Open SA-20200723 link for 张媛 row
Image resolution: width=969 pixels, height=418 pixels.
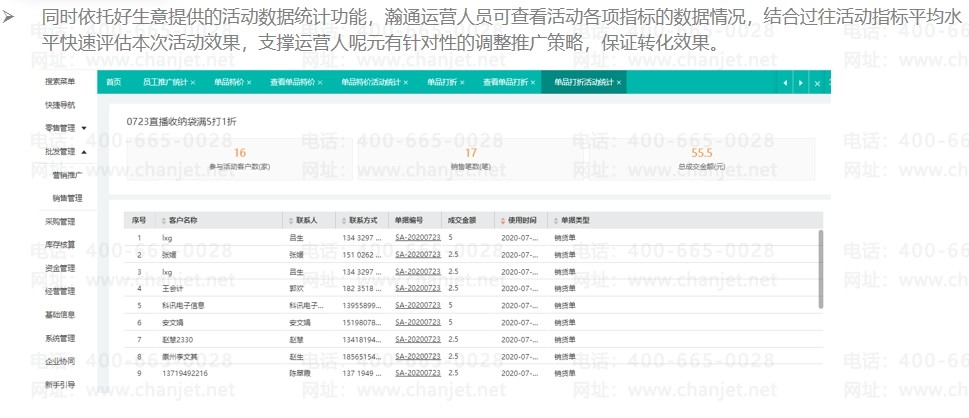pos(418,254)
